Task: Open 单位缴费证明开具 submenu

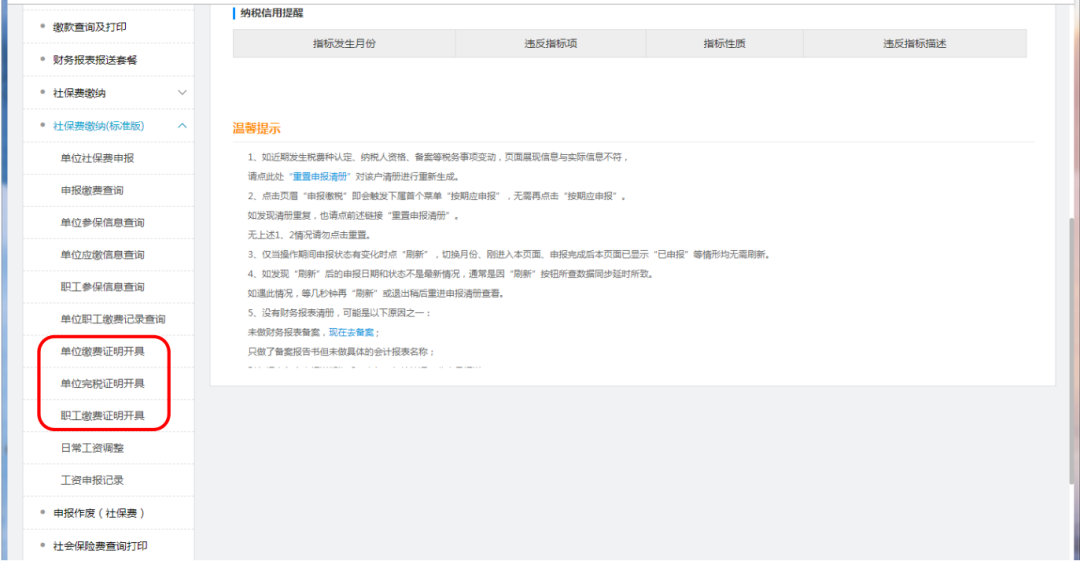Action: (103, 351)
